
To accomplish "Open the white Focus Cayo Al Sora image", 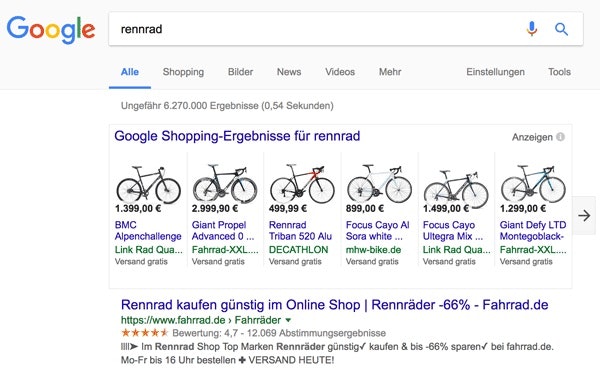I will 379,184.
